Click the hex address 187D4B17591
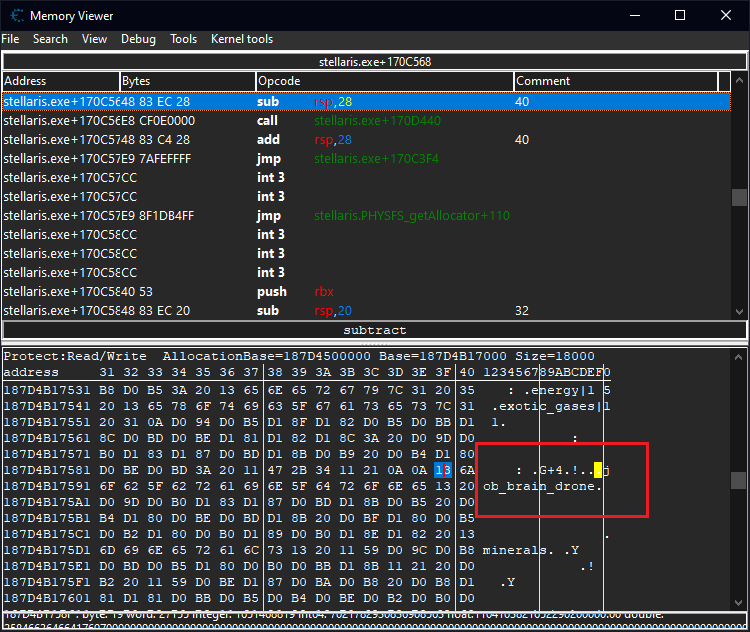The image size is (750, 632). 47,486
